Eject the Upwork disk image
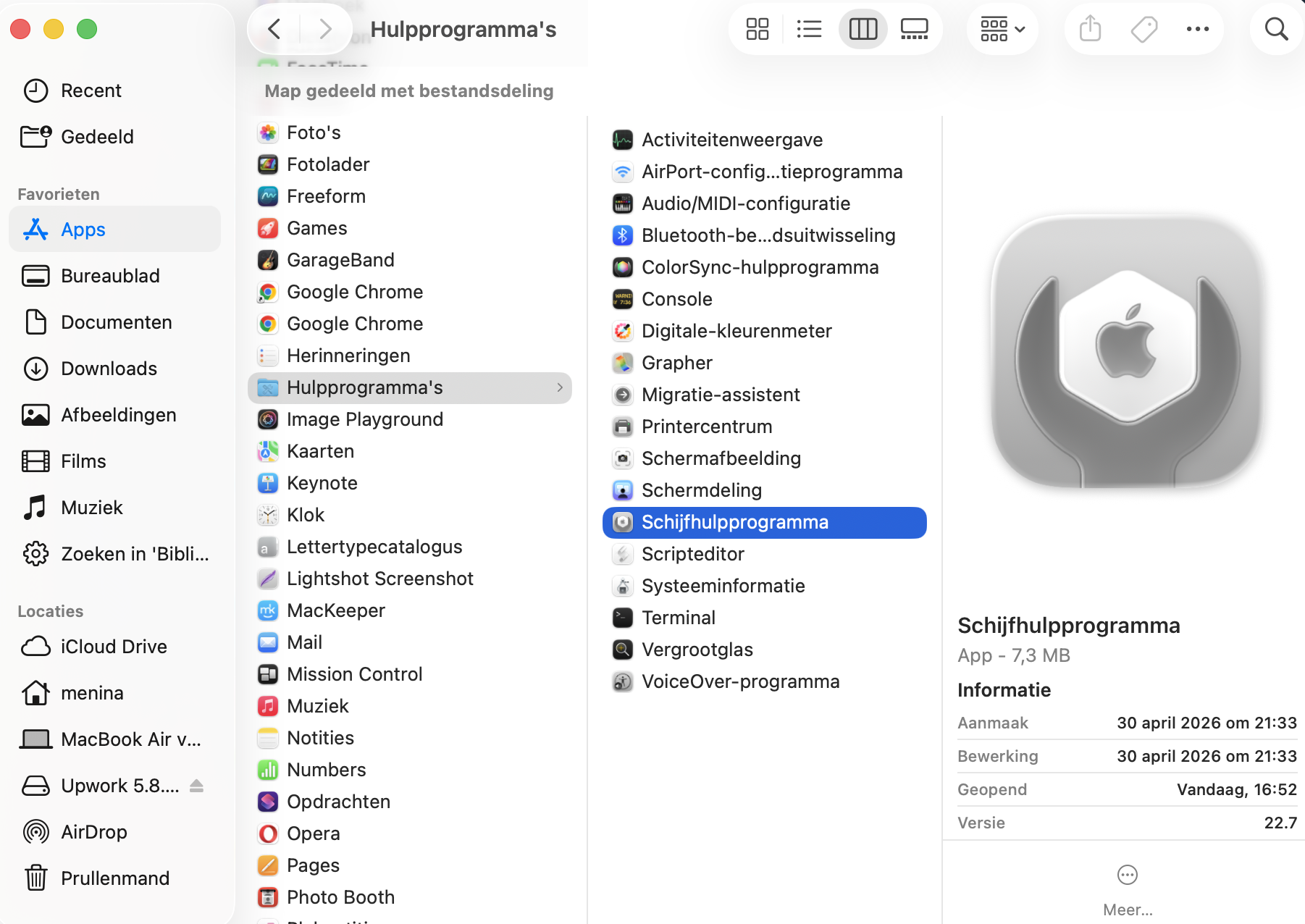 196,786
